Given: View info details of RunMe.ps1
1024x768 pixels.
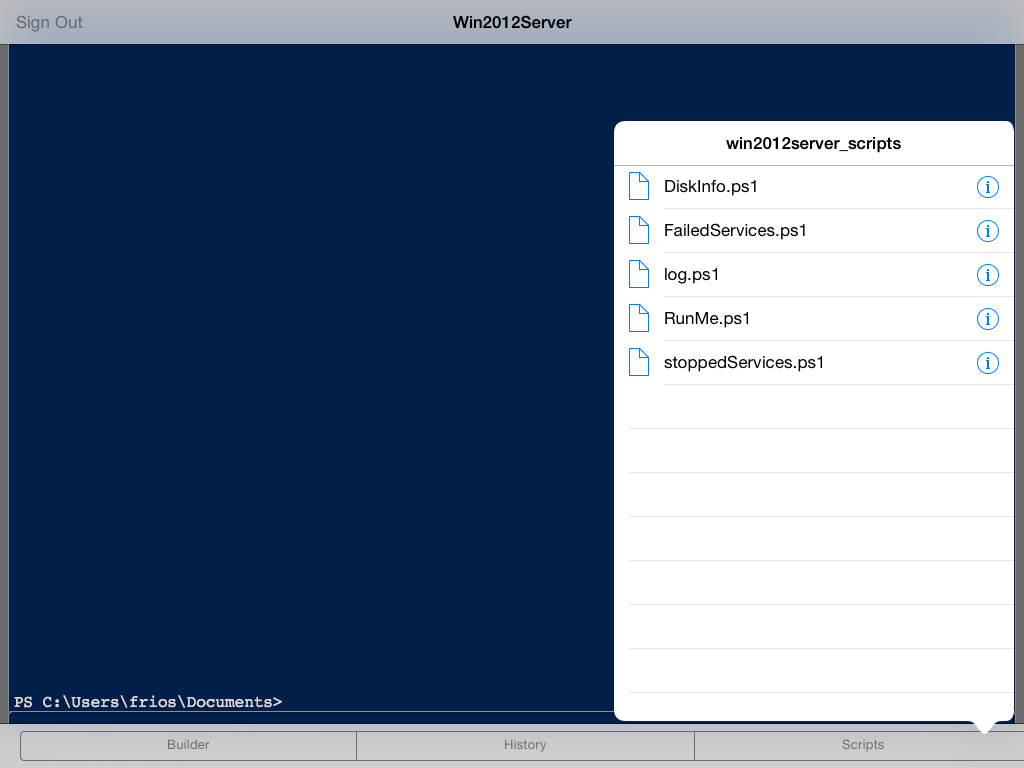Looking at the screenshot, I should pos(987,319).
